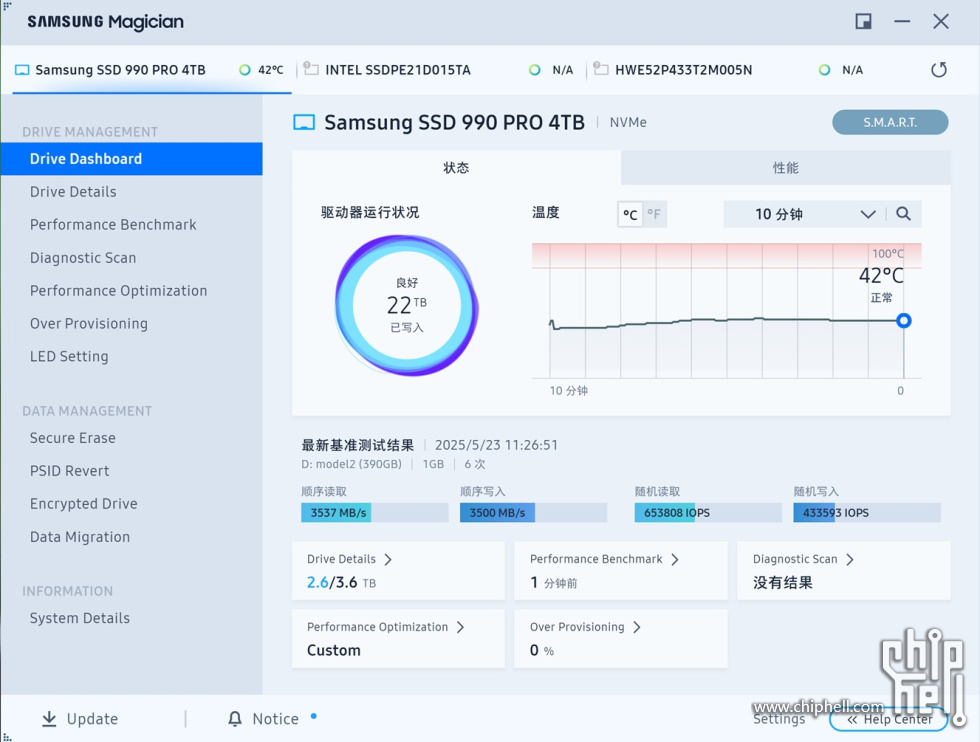
Task: Open System Details in sidebar
Action: 80,618
